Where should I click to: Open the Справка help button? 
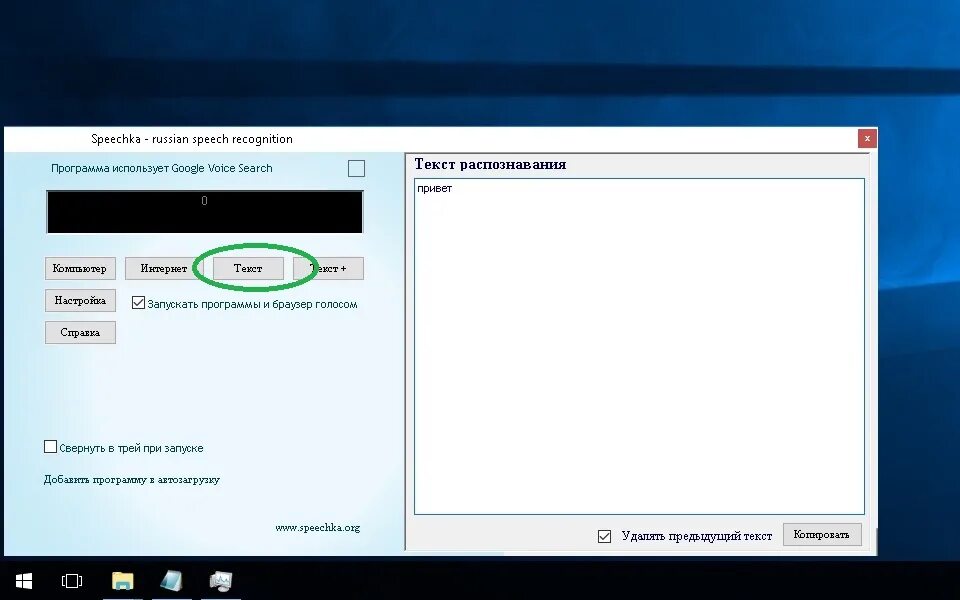click(x=80, y=332)
